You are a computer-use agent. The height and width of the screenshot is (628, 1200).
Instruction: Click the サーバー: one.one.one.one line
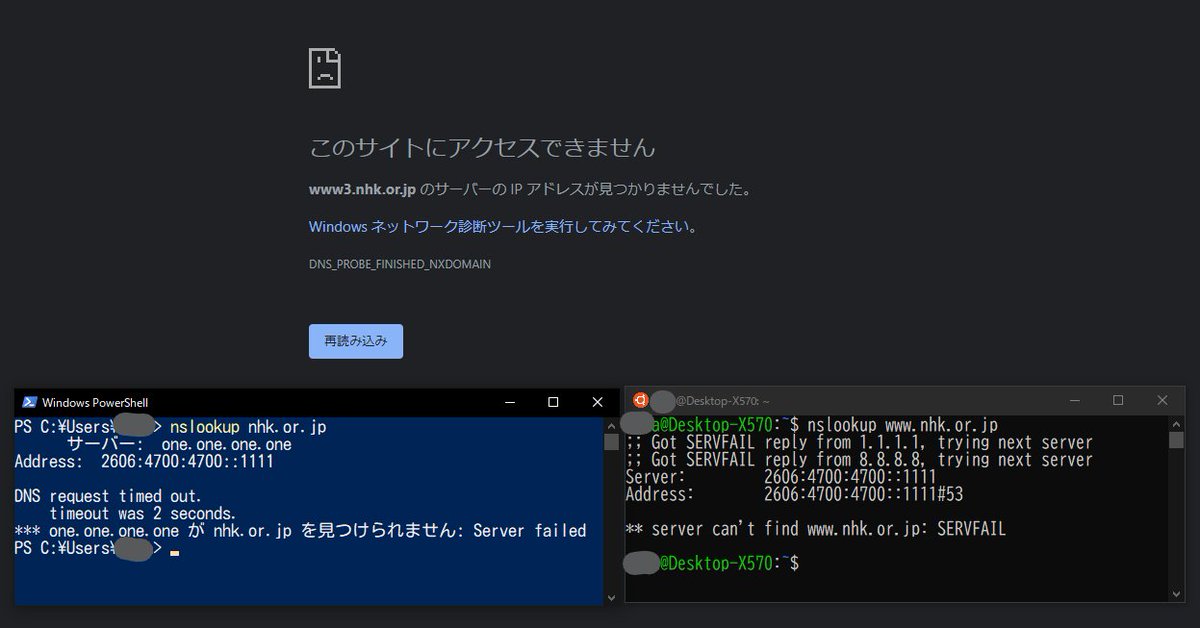pos(179,444)
